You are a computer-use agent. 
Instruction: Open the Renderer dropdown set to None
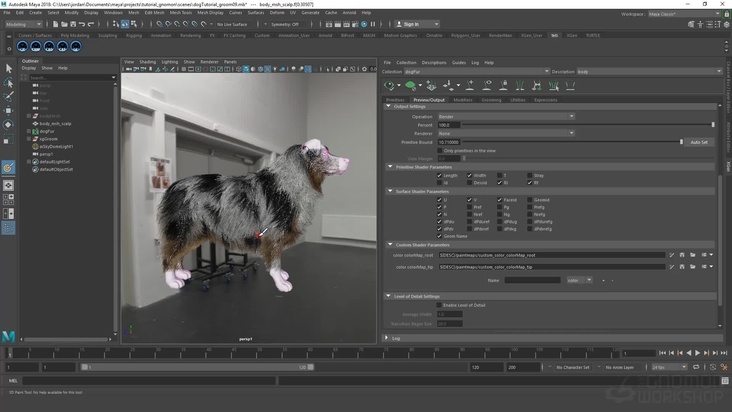[505, 133]
